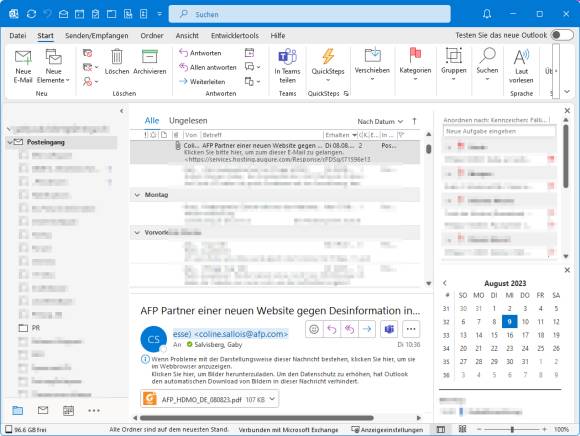Image resolution: width=580 pixels, height=436 pixels.
Task: Open the AFP_HDMO_DE_080823.pdf attachment
Action: (x=202, y=399)
